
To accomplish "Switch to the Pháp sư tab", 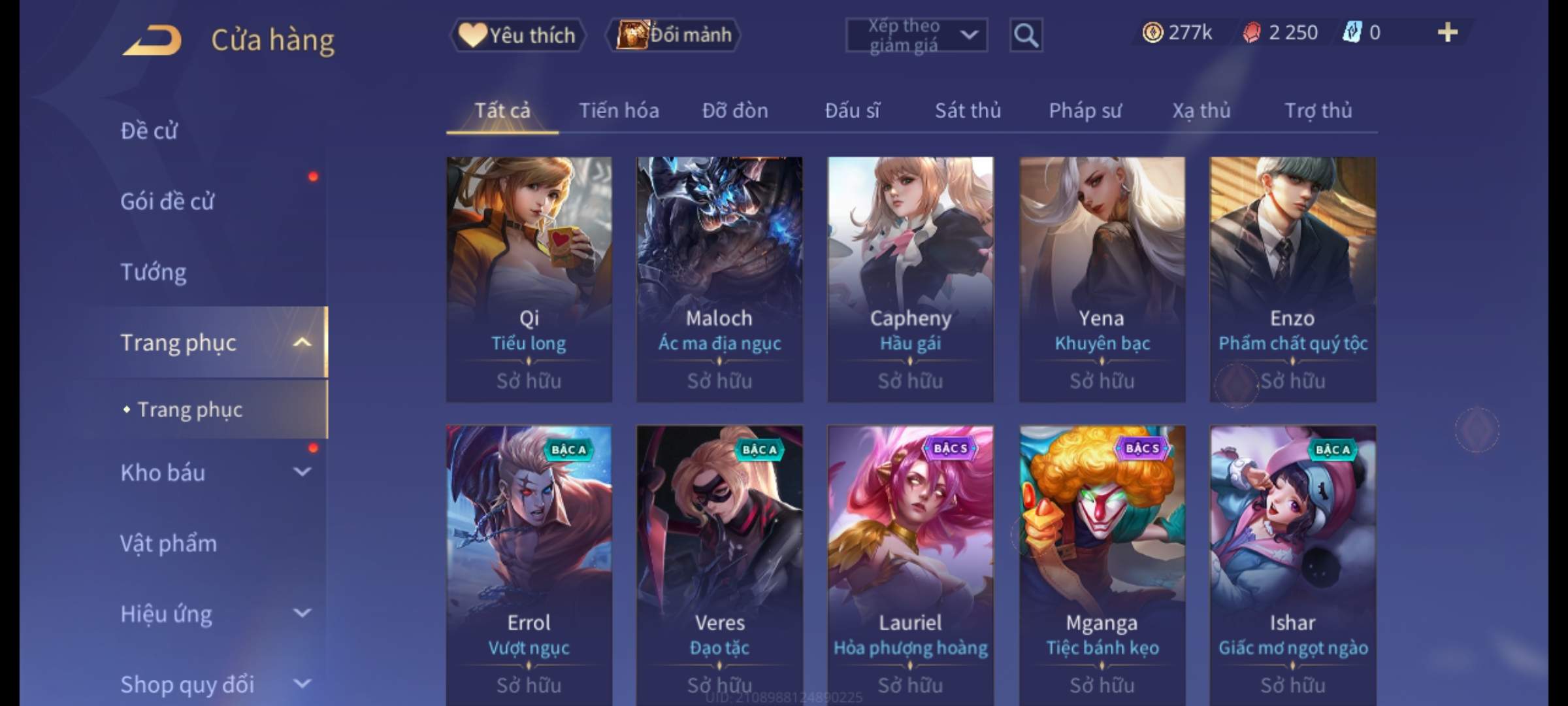I will pos(1085,110).
